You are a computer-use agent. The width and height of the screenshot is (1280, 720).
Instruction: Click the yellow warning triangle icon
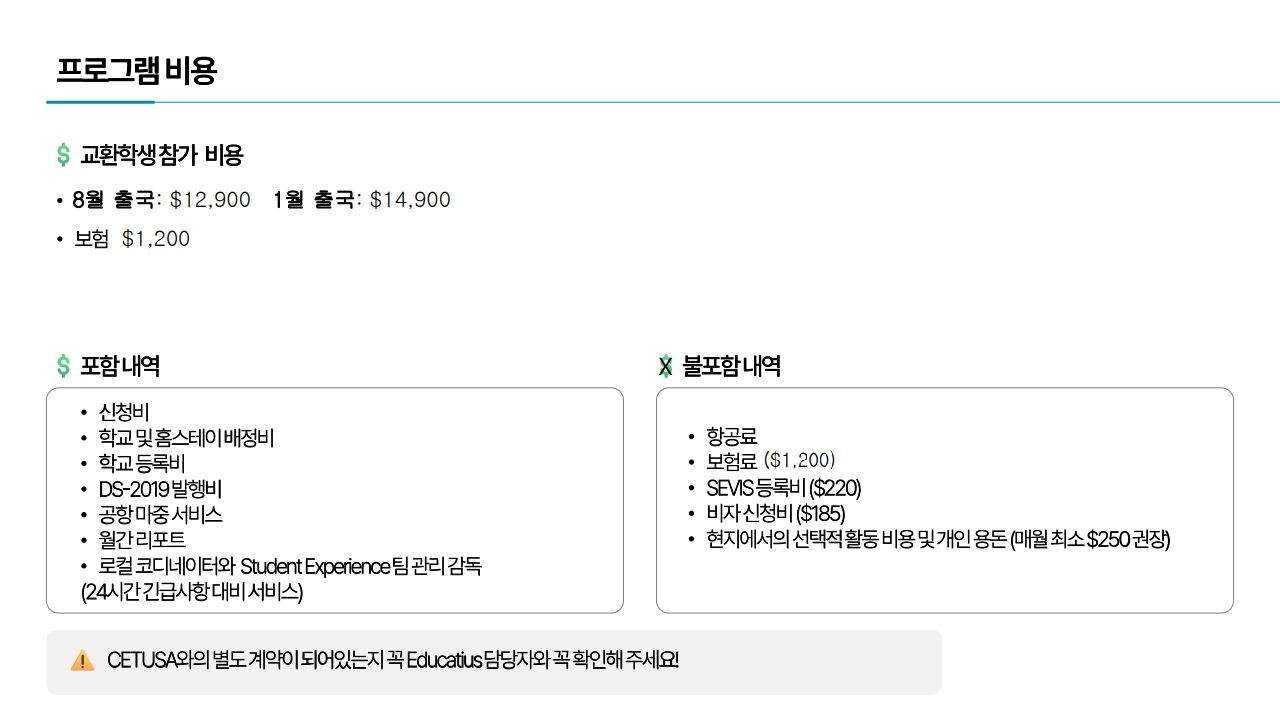tap(82, 661)
